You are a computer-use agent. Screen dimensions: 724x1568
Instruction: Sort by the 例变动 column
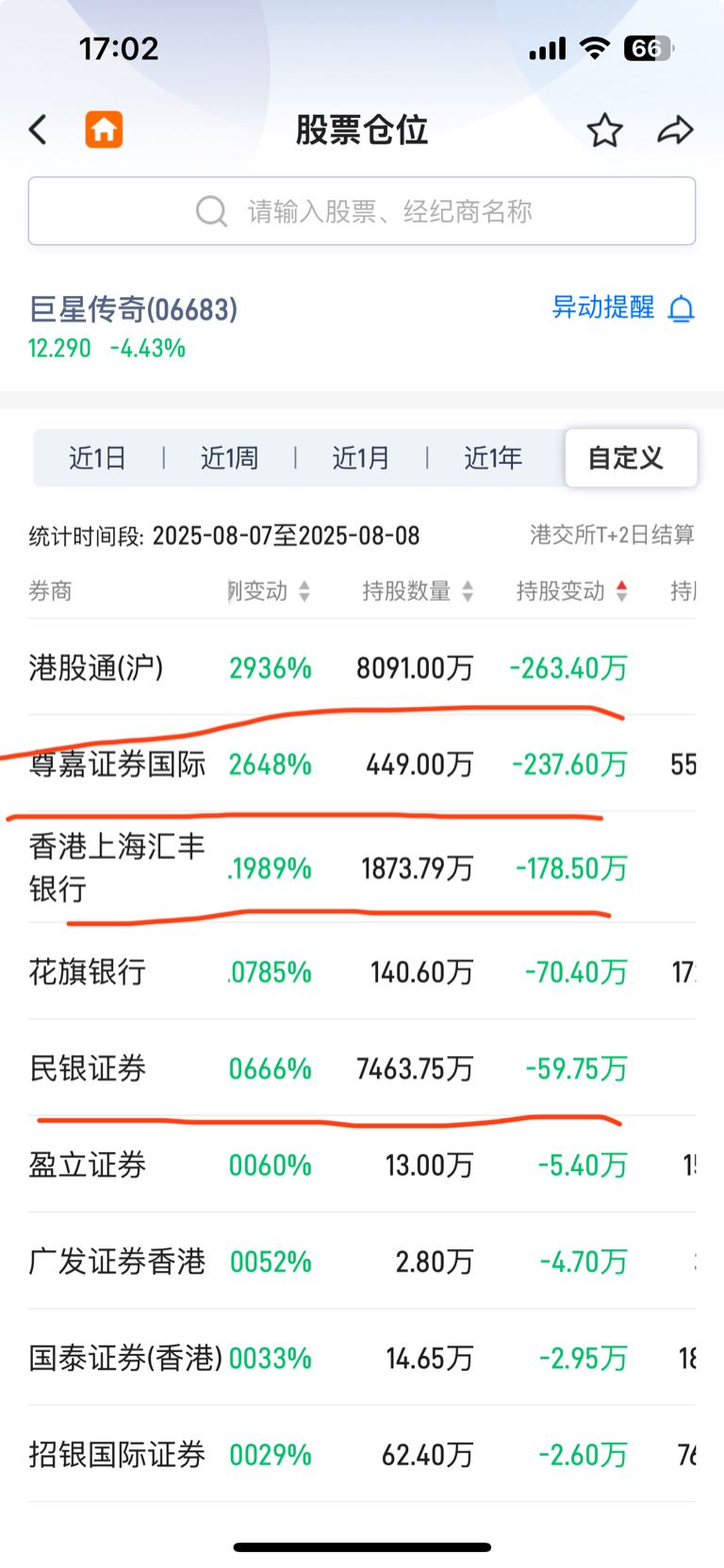[x=270, y=591]
